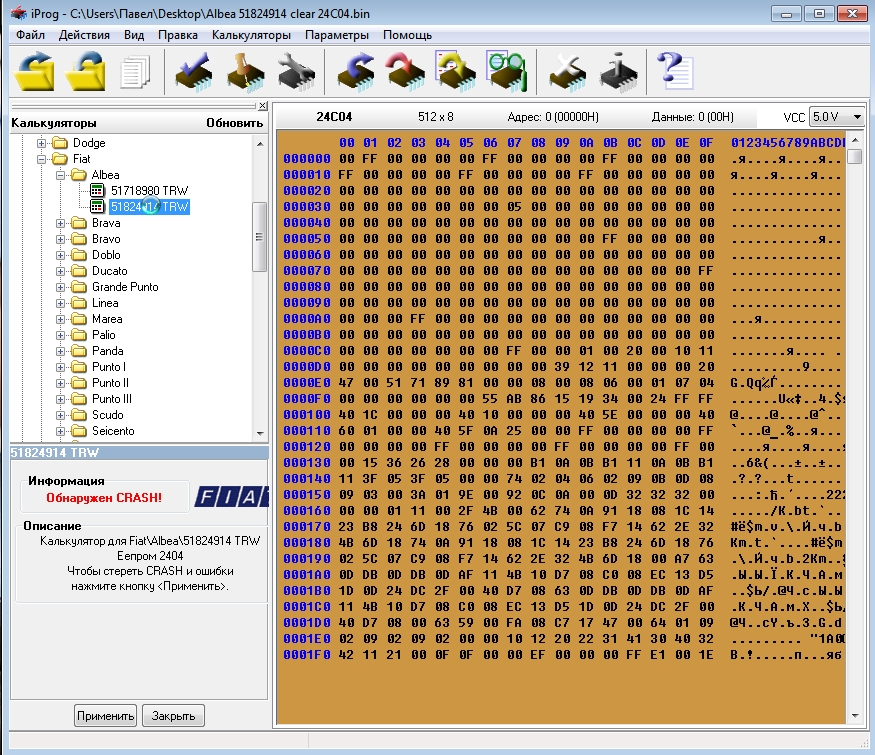Viewport: 875px width, 755px height.
Task: Select the 51718980 TRW calculator
Action: pyautogui.click(x=149, y=191)
